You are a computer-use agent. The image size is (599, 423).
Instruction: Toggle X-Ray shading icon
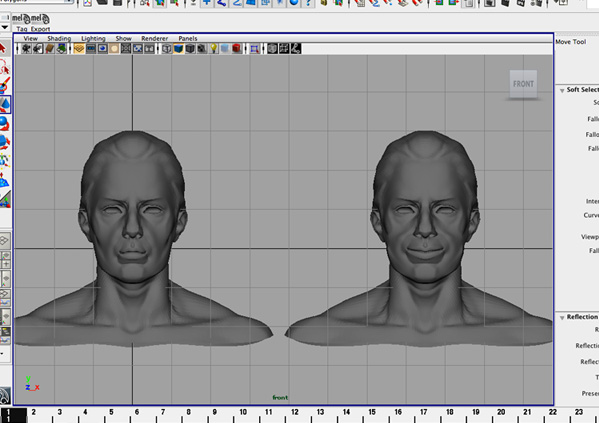272,49
